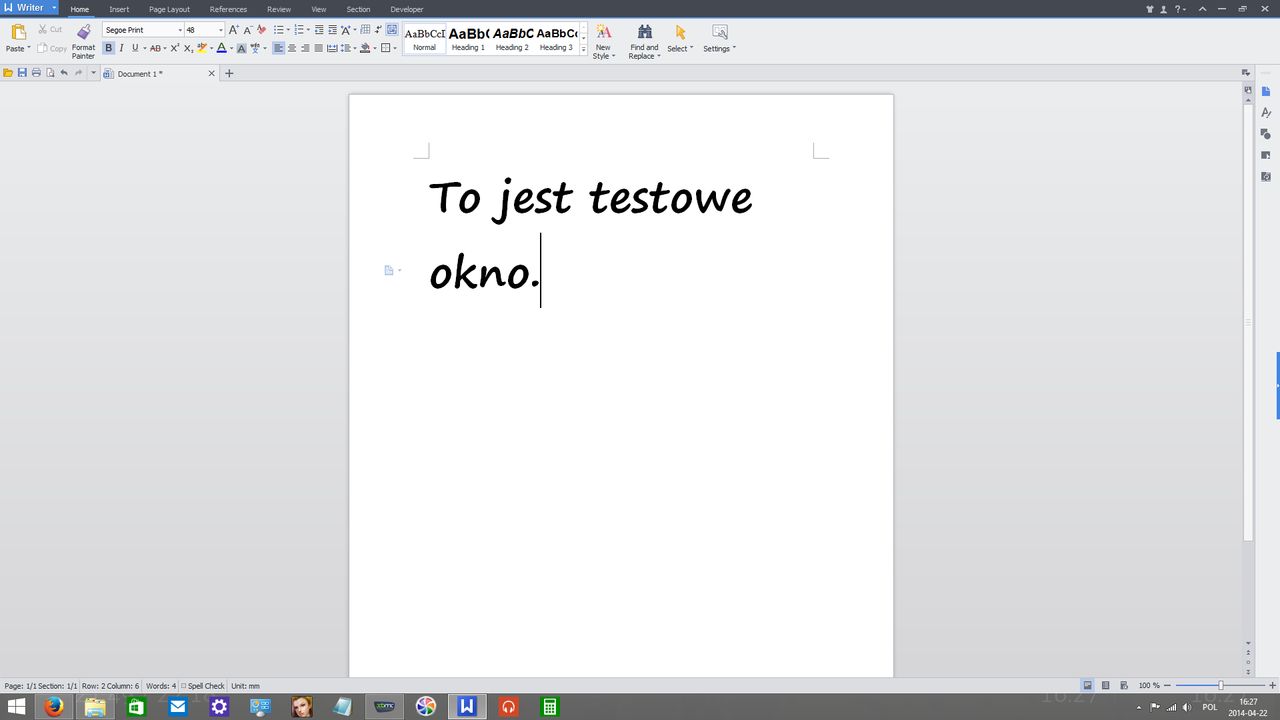Apply the Normal style
The height and width of the screenshot is (720, 1280).
pyautogui.click(x=424, y=39)
